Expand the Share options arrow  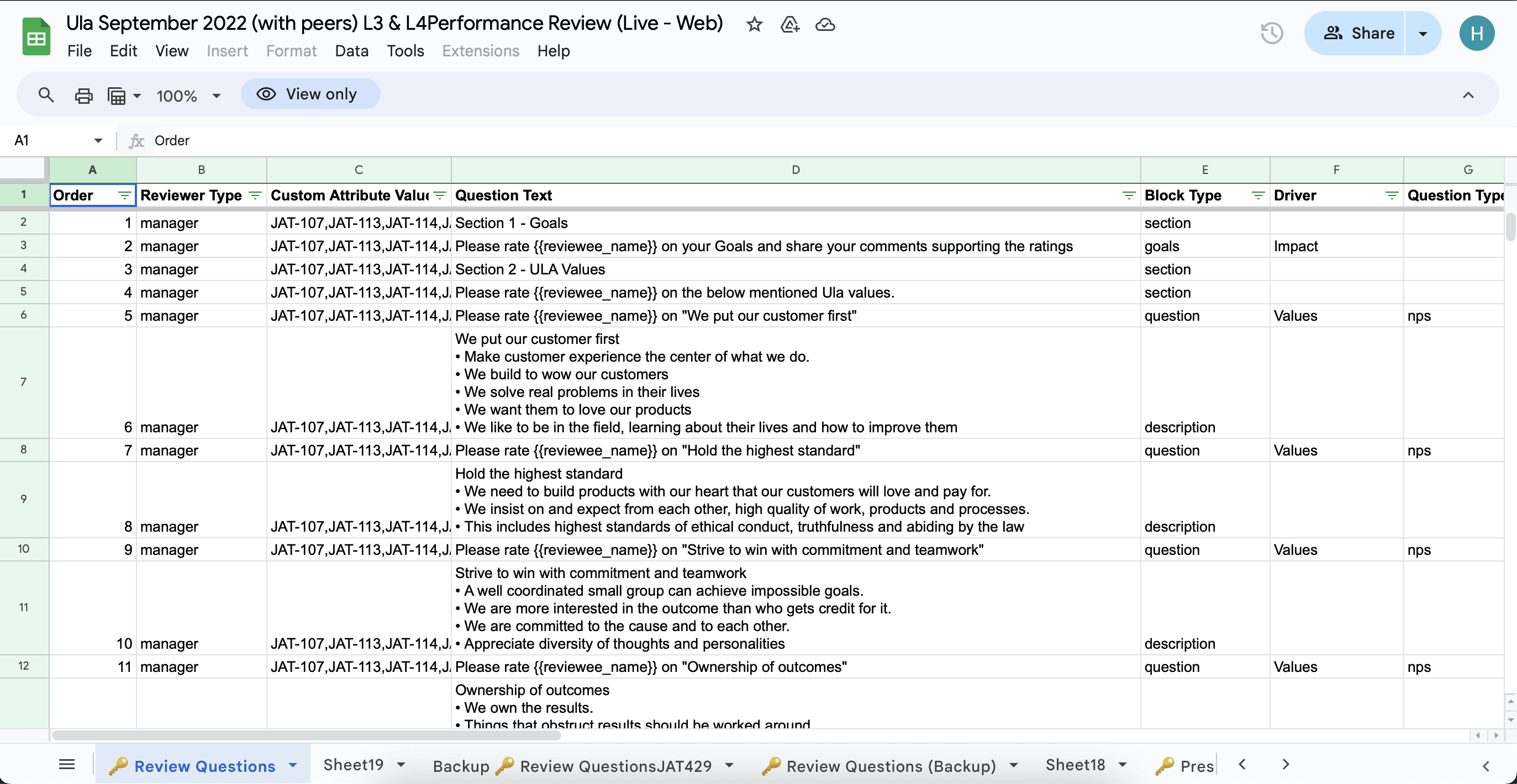[1423, 34]
